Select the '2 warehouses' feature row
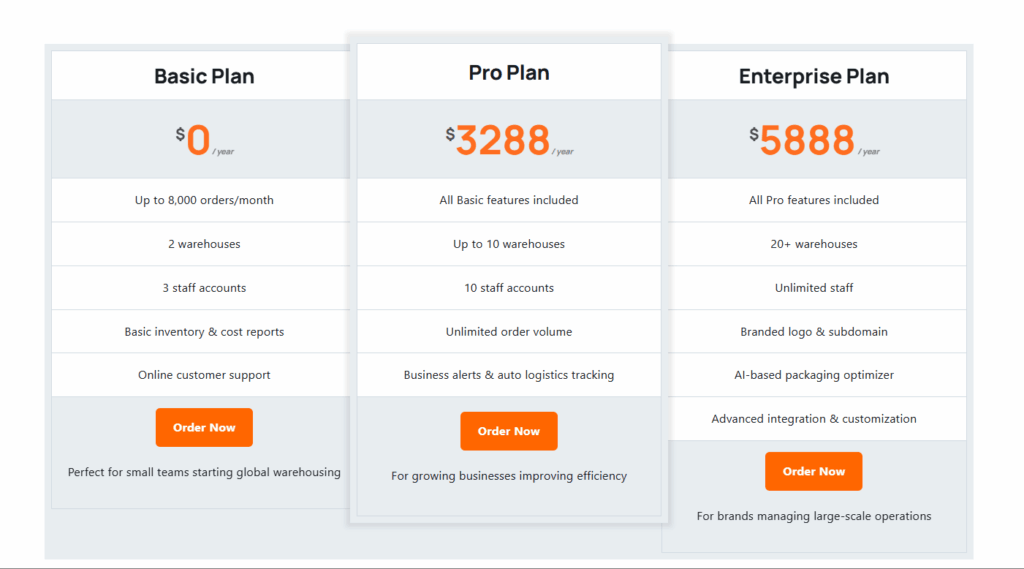Image resolution: width=1024 pixels, height=569 pixels. 204,244
